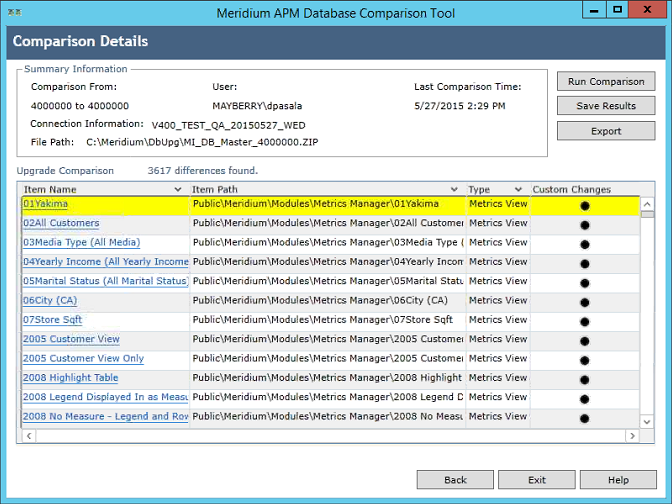Viewport: 672px width, 504px height.
Task: Click the Custom Changes dot for 07Store Sqft
Action: coord(585,321)
